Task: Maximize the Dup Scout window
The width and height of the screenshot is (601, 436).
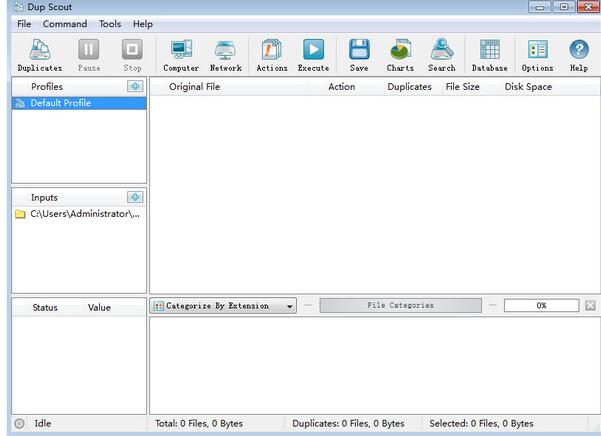Action: pos(564,7)
